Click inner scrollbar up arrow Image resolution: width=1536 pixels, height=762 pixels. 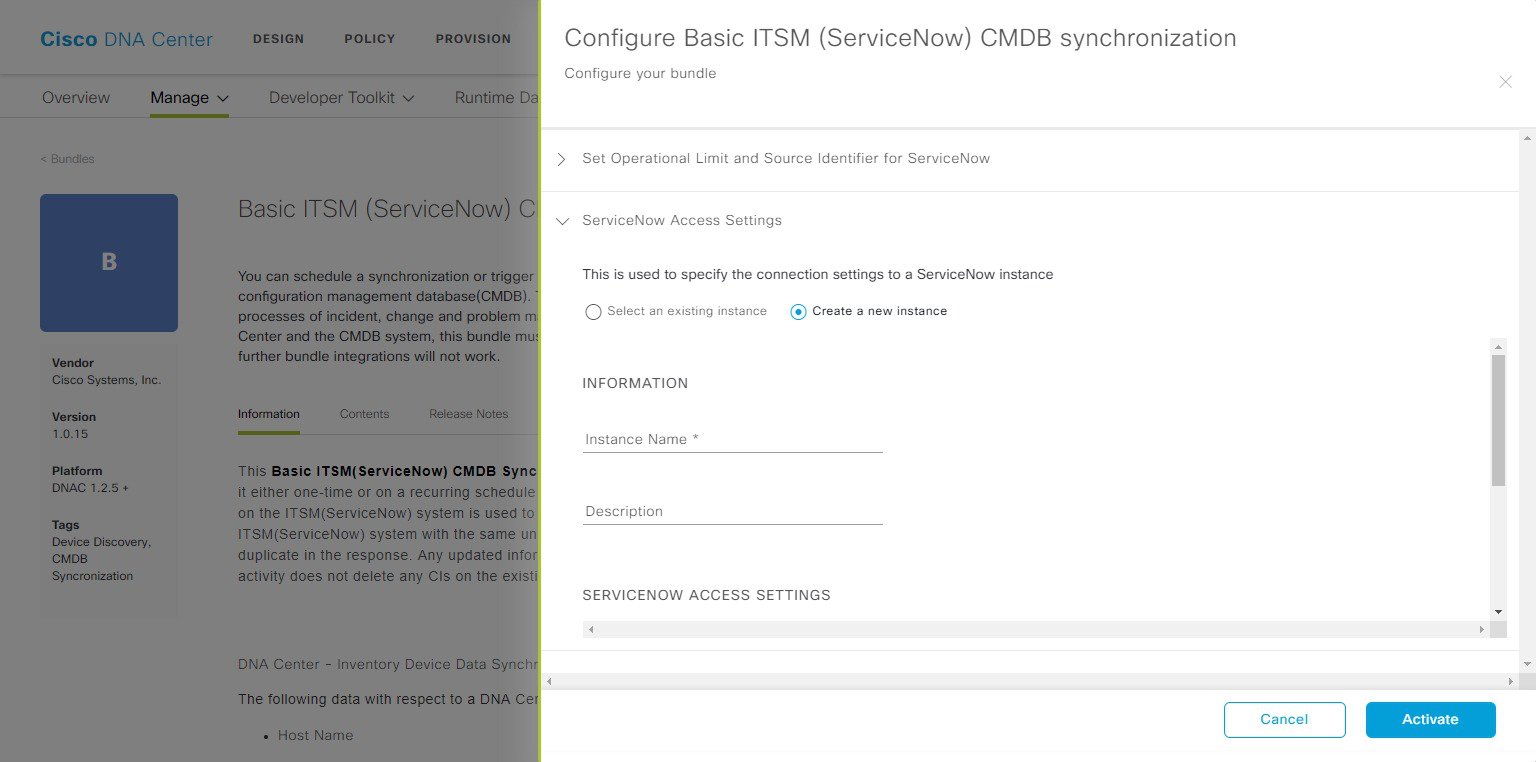pyautogui.click(x=1498, y=346)
